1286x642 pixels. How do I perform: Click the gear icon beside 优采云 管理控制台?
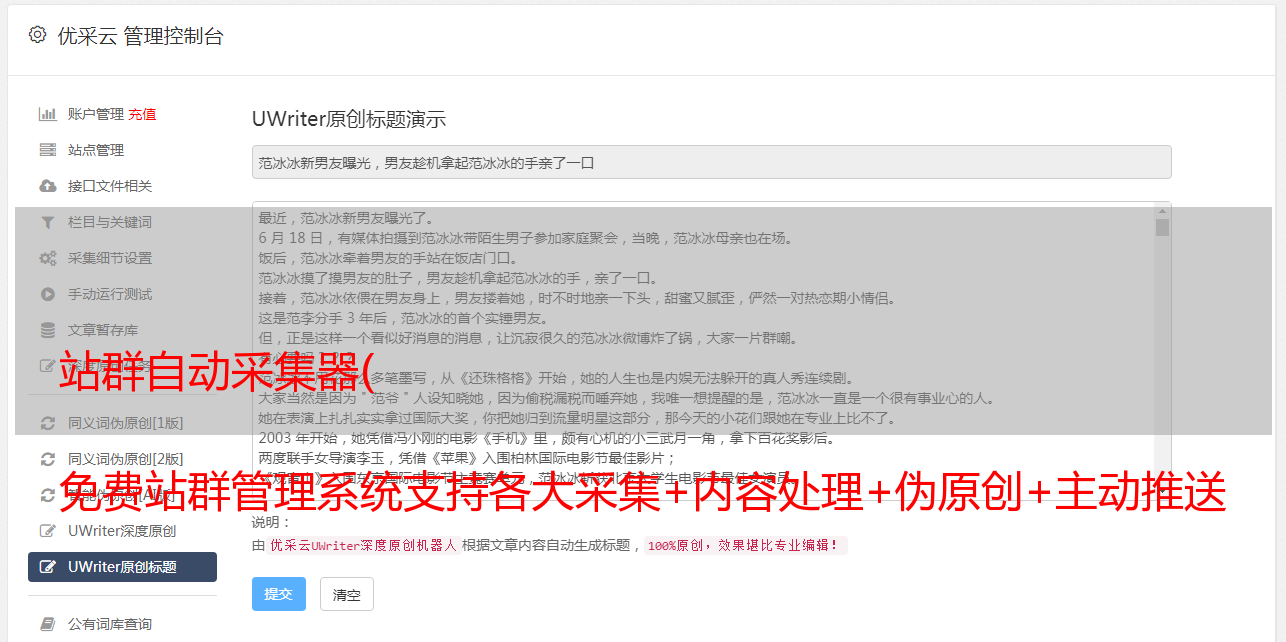37,35
